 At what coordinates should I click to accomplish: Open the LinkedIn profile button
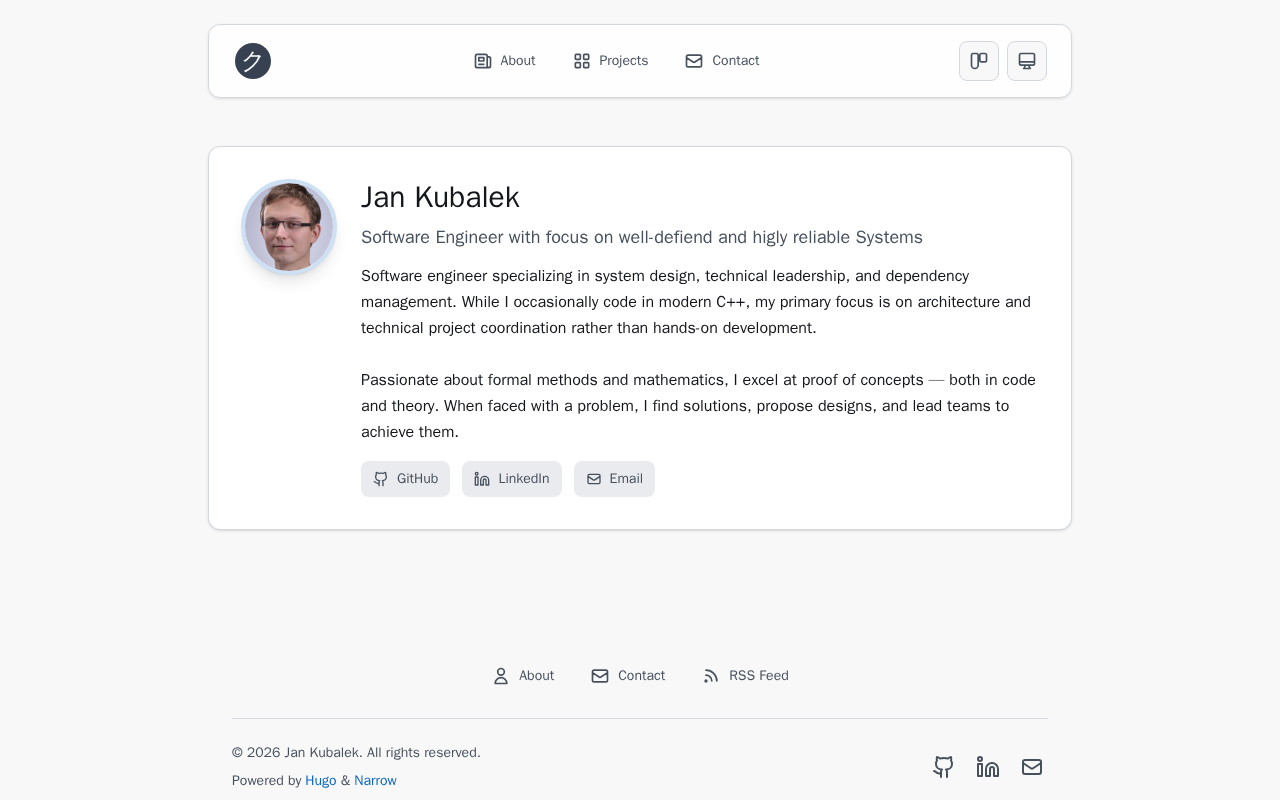tap(512, 479)
